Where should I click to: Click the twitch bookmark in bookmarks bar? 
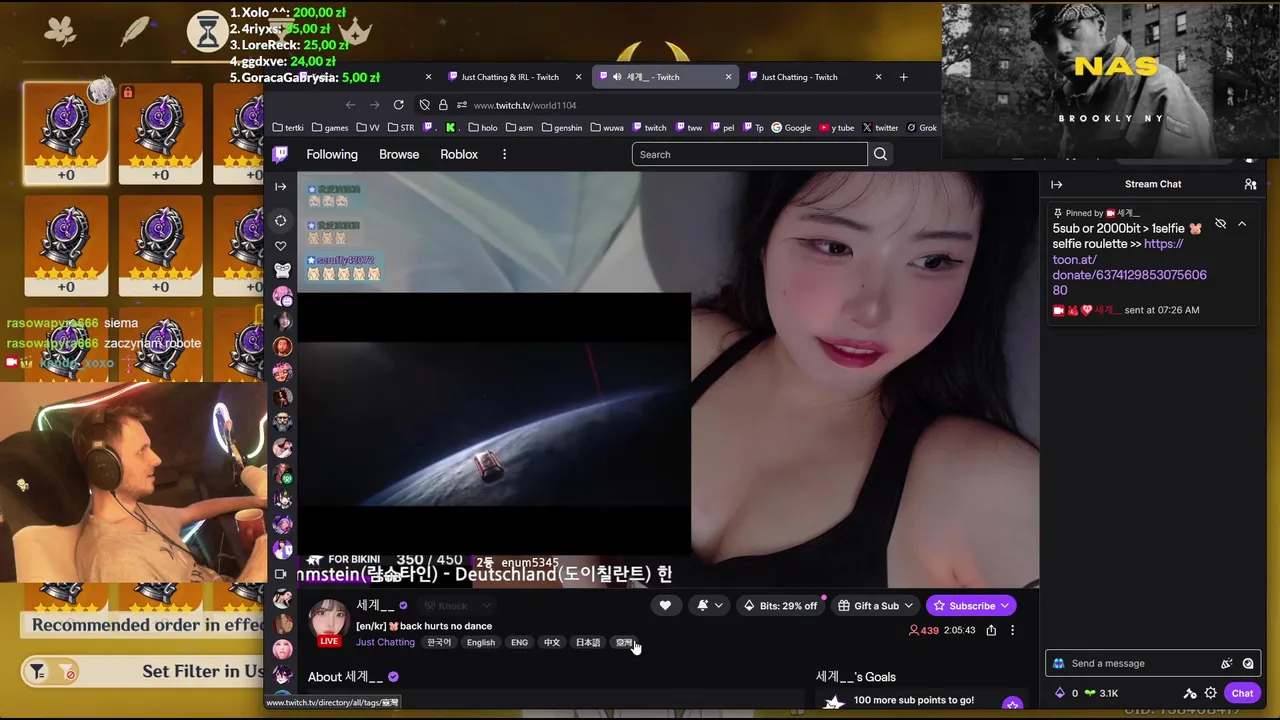[x=649, y=128]
